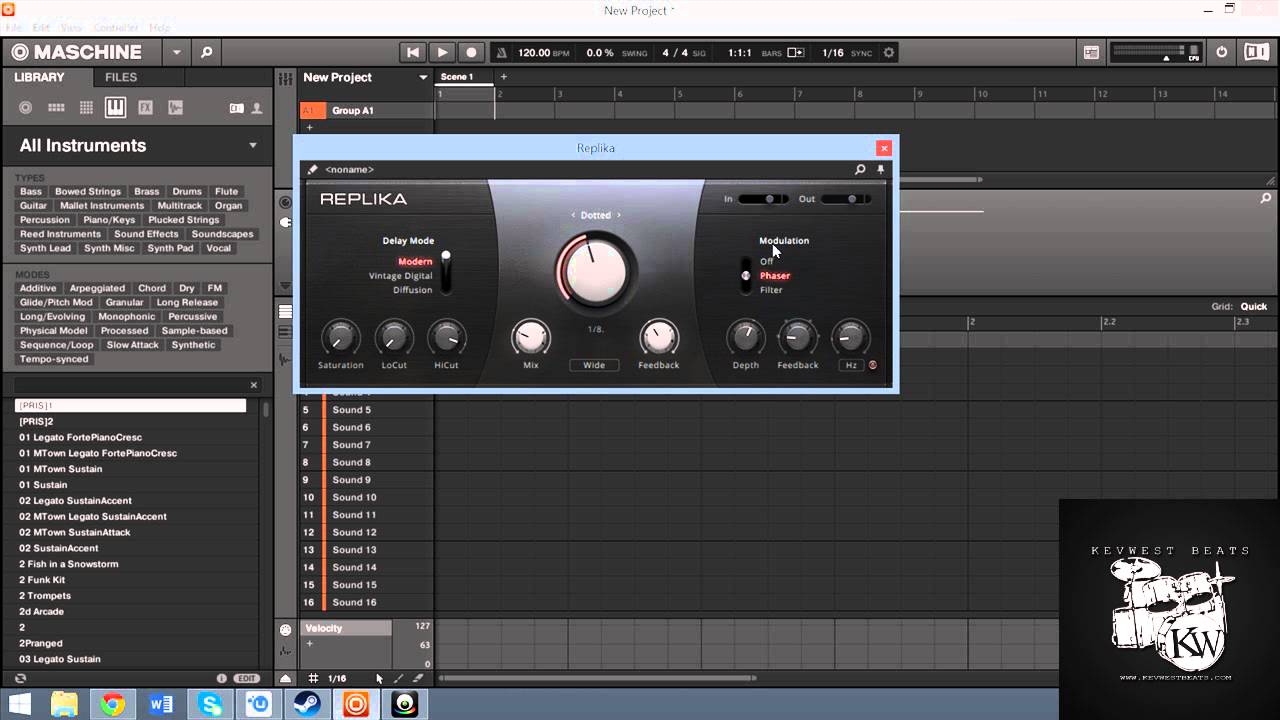
Task: Expand the All Instruments product selector
Action: click(253, 145)
